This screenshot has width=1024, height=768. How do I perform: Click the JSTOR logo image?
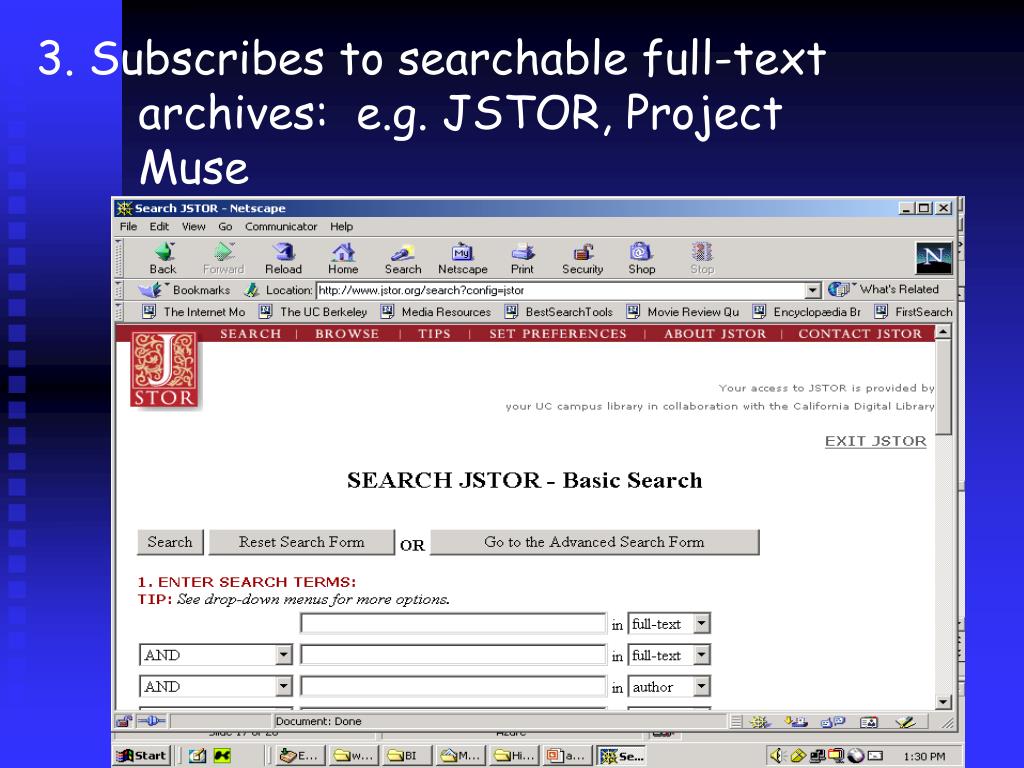[163, 370]
